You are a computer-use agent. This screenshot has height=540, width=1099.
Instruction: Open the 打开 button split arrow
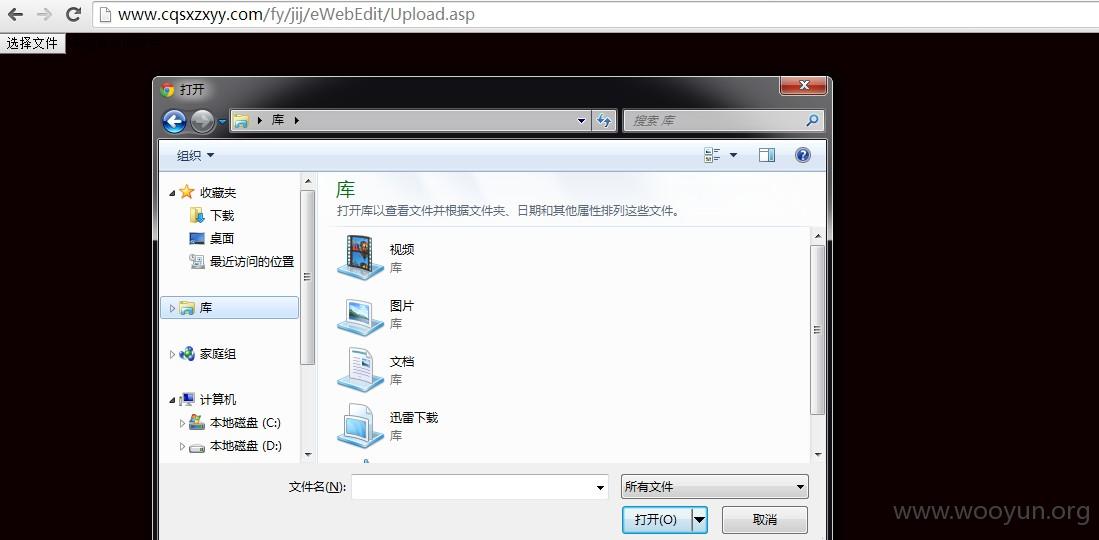click(x=699, y=520)
